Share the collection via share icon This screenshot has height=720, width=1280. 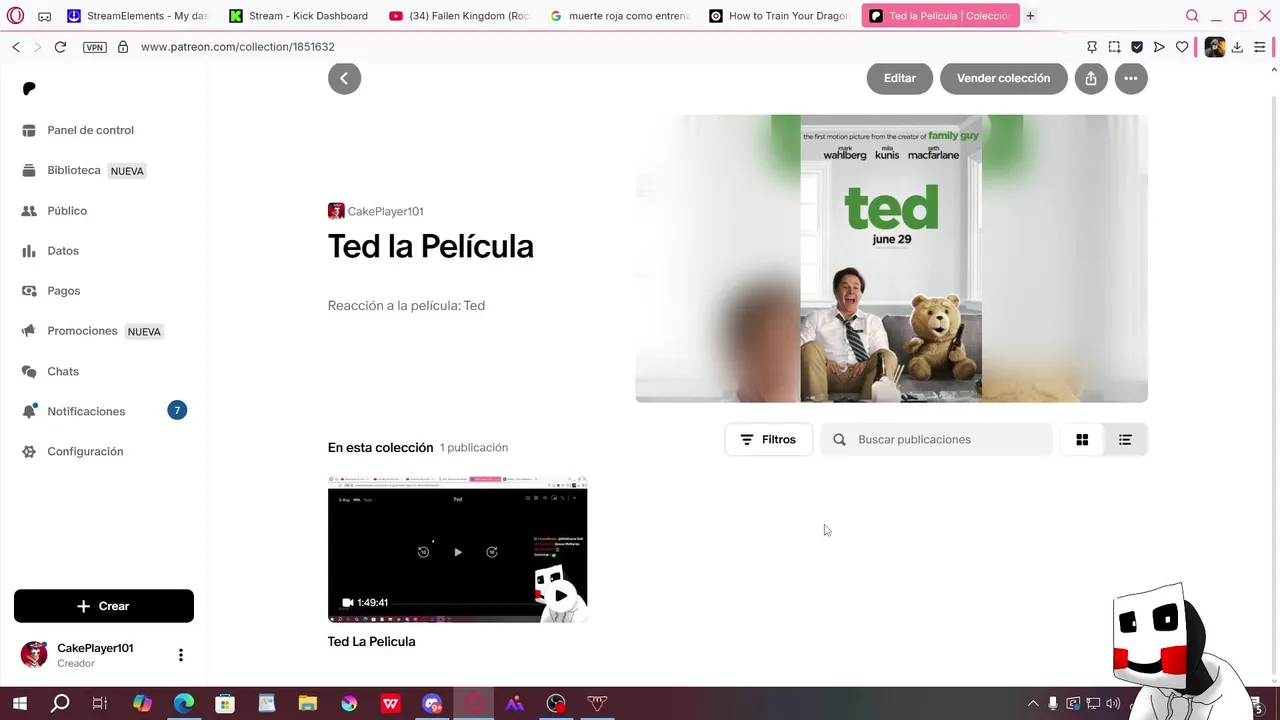coord(1091,78)
